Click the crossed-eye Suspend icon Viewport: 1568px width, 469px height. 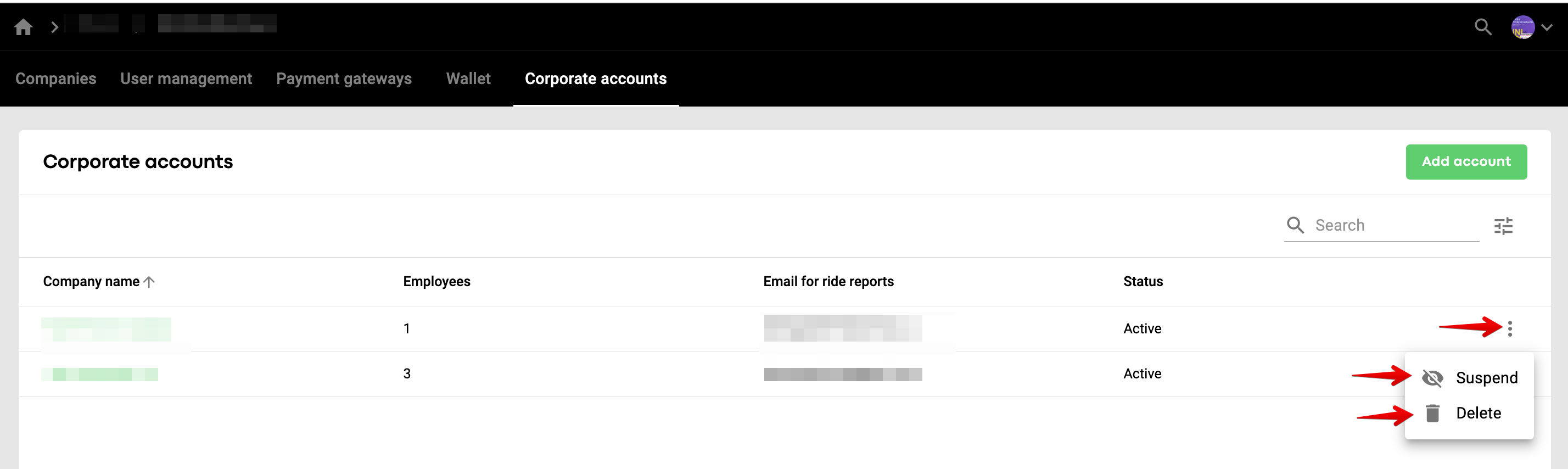click(x=1432, y=378)
